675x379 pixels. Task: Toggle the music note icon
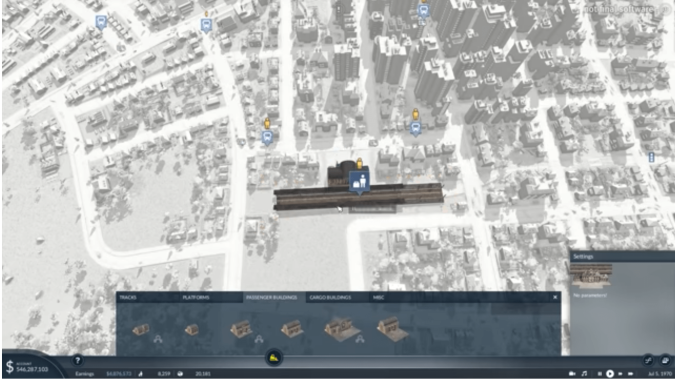tap(584, 373)
